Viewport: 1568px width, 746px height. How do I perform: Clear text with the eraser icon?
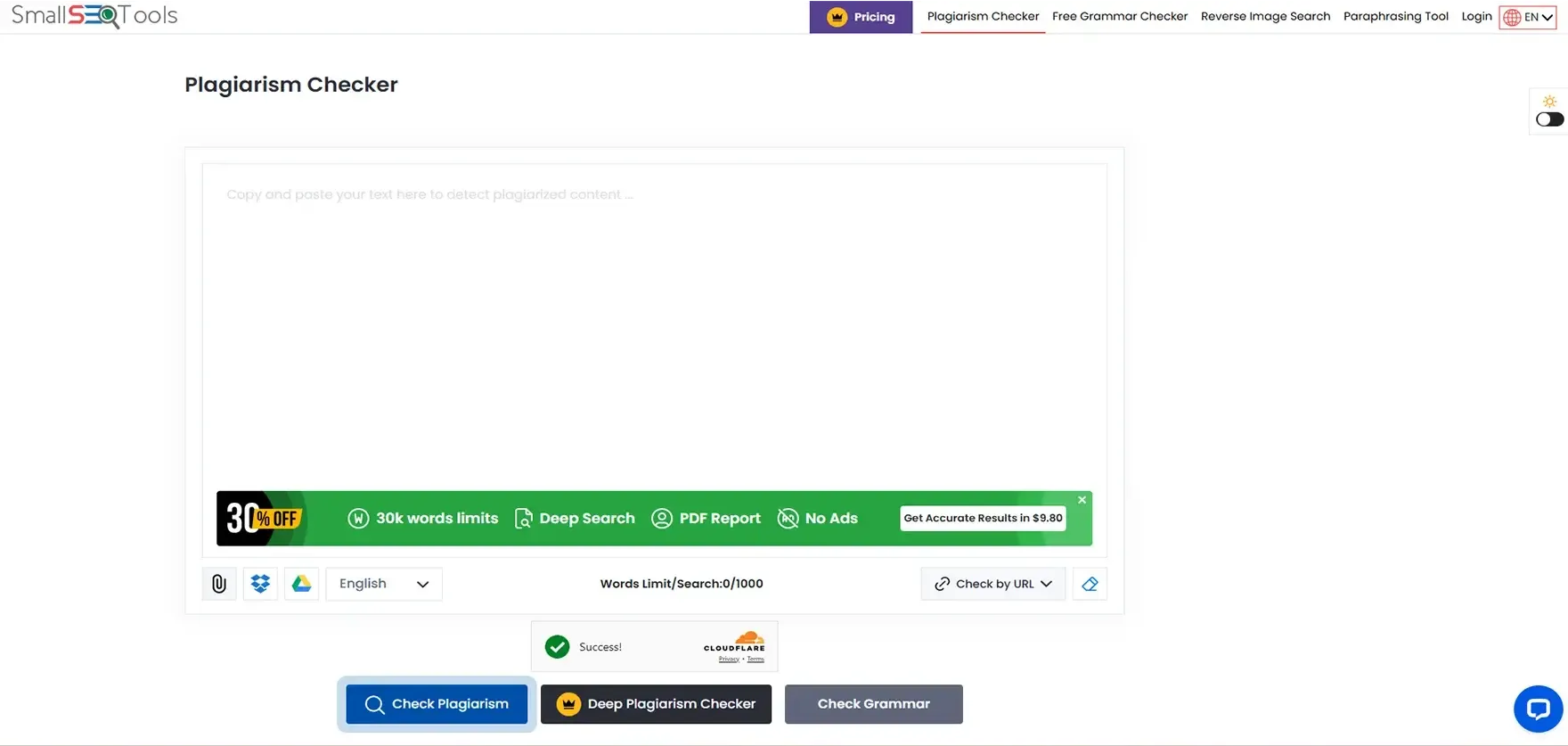[1090, 584]
